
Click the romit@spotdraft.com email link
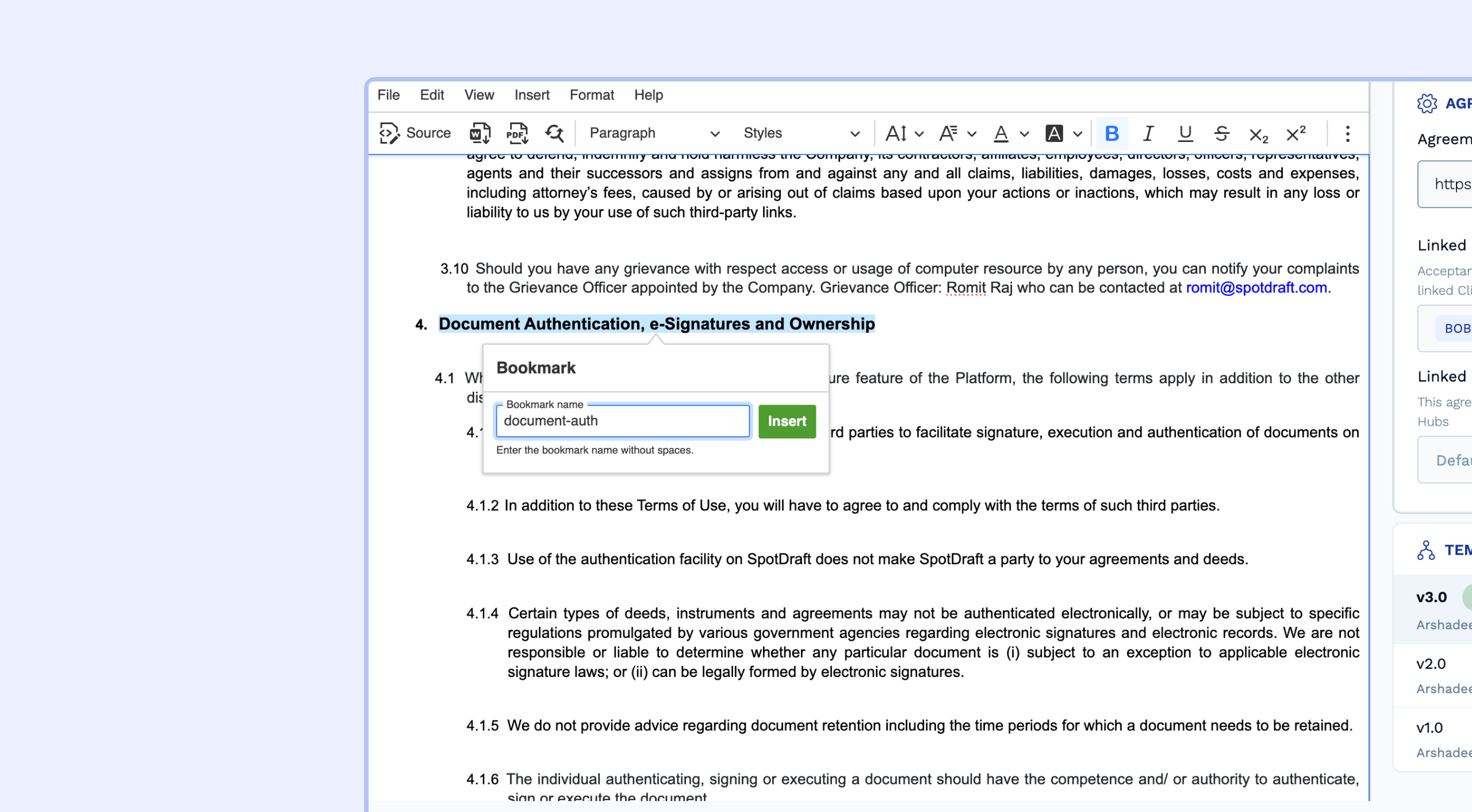(x=1256, y=288)
